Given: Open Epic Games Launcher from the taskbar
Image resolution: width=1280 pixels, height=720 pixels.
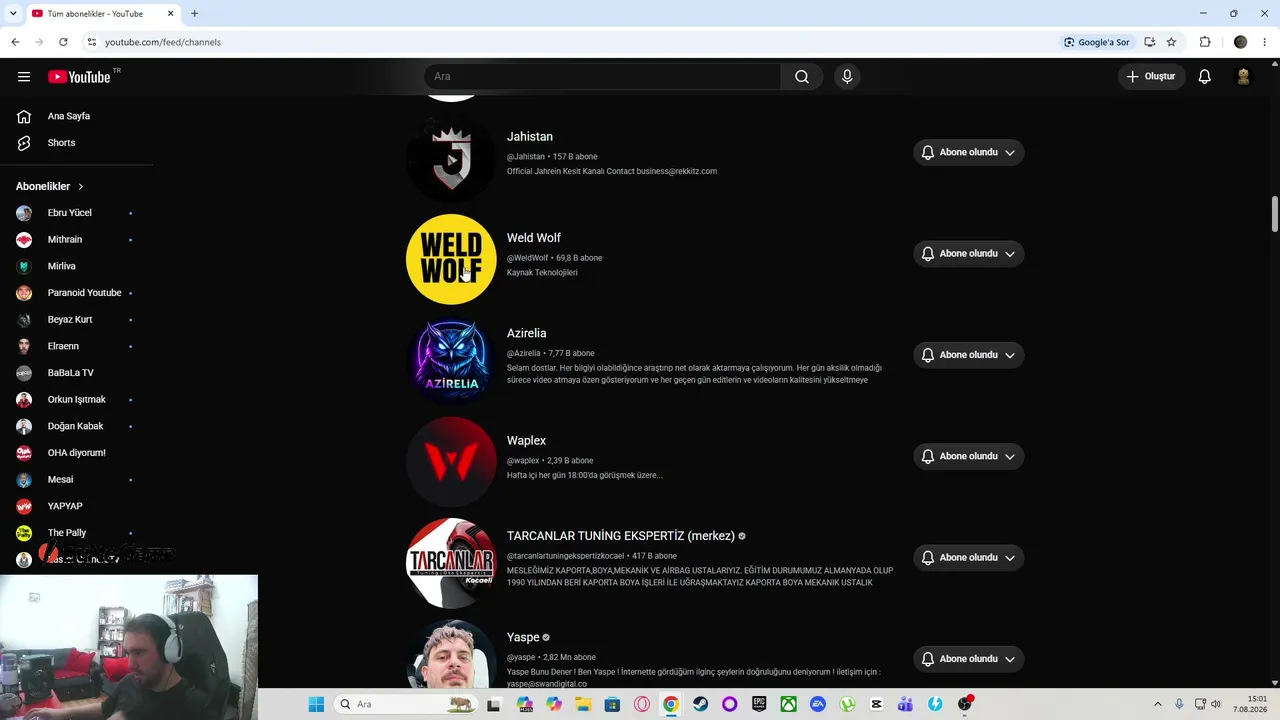Looking at the screenshot, I should tap(759, 704).
